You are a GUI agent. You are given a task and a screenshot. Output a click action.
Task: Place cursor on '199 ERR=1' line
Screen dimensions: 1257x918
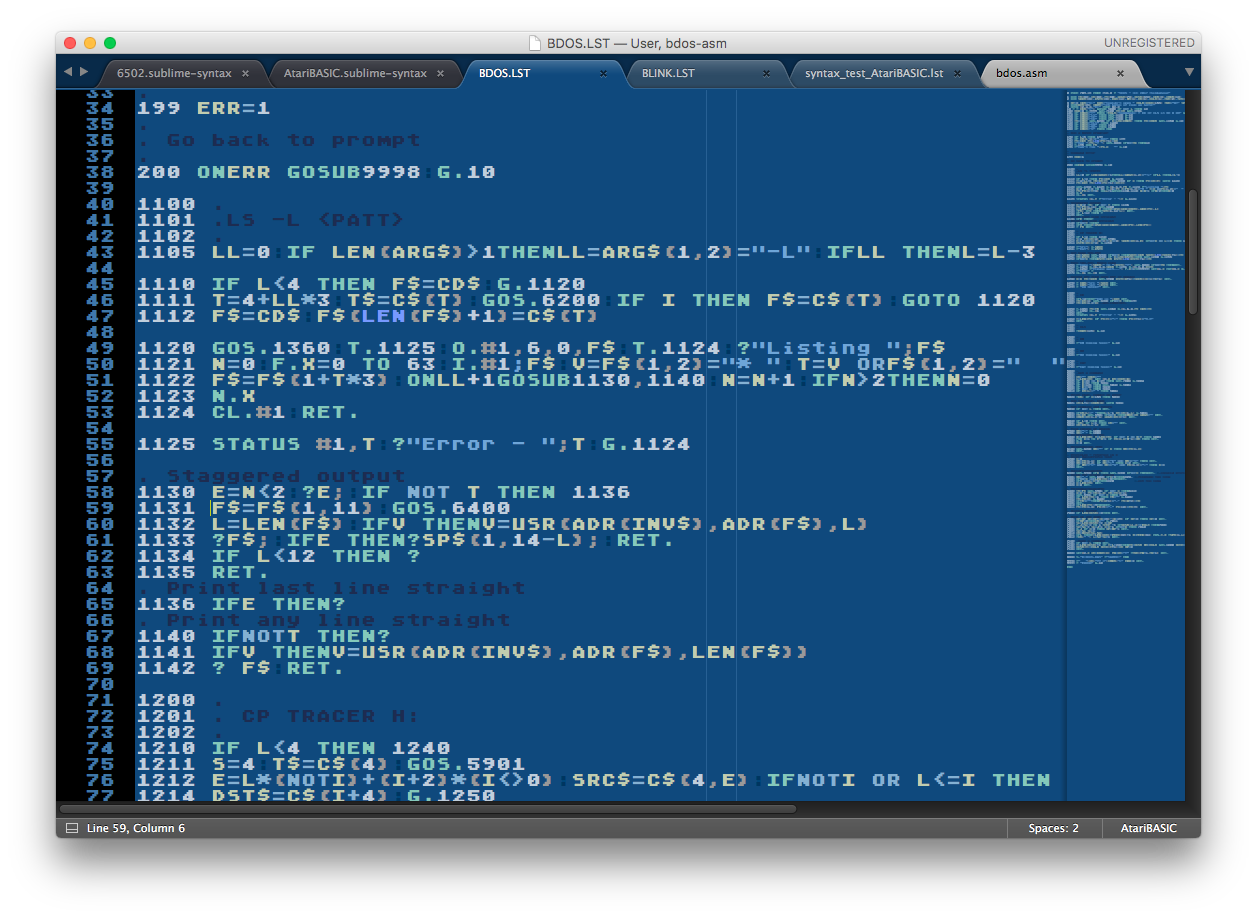[203, 108]
